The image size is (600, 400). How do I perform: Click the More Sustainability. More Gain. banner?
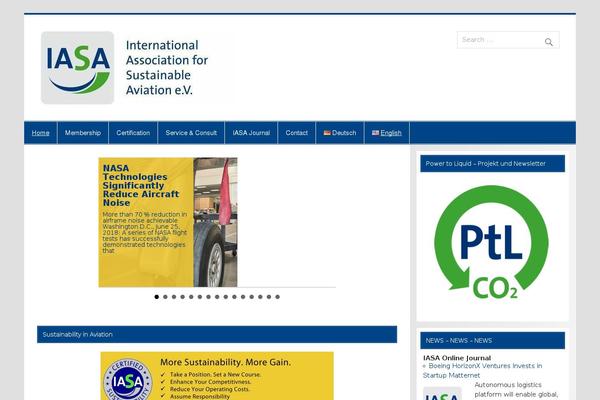click(217, 376)
